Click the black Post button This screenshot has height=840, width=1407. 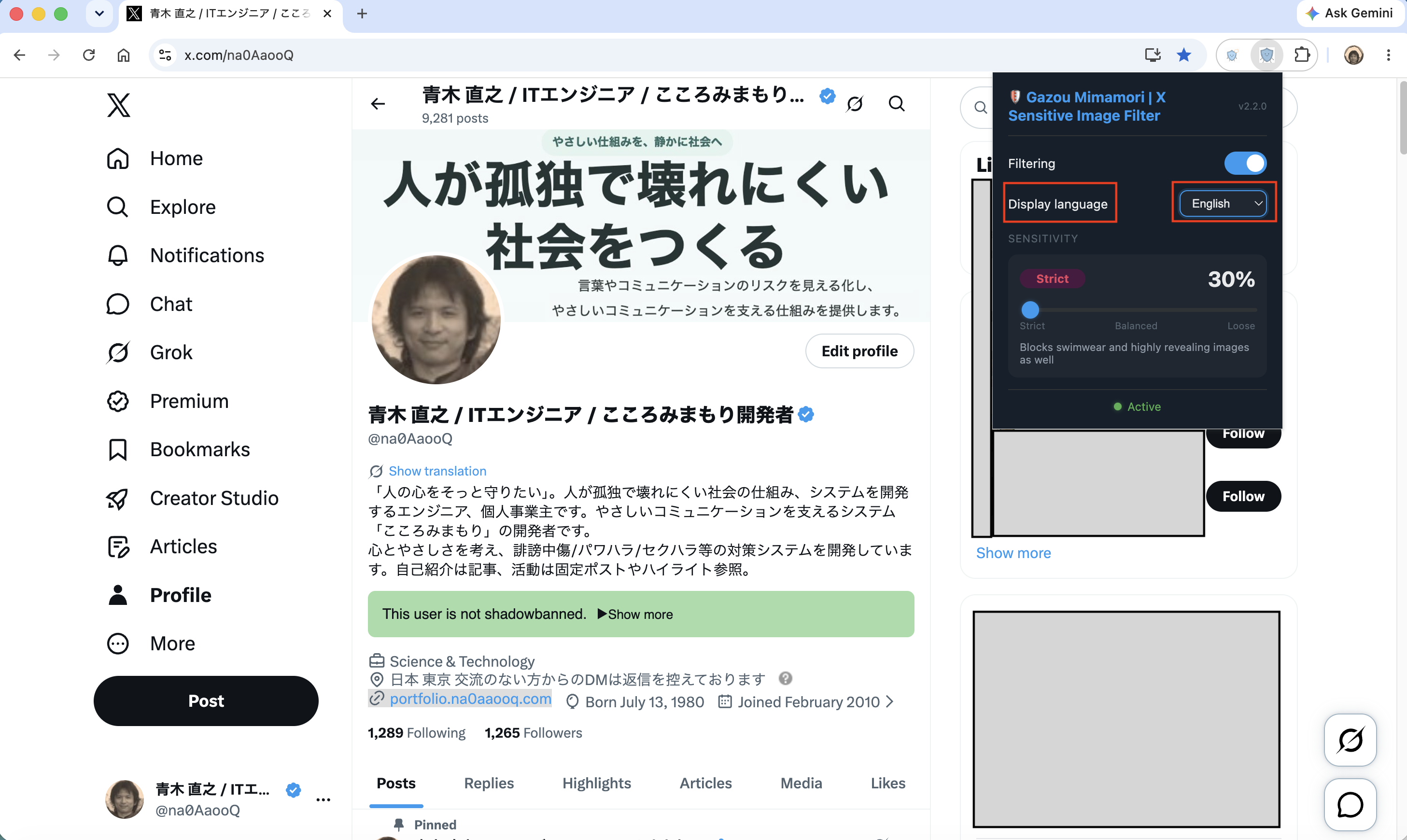coord(206,701)
